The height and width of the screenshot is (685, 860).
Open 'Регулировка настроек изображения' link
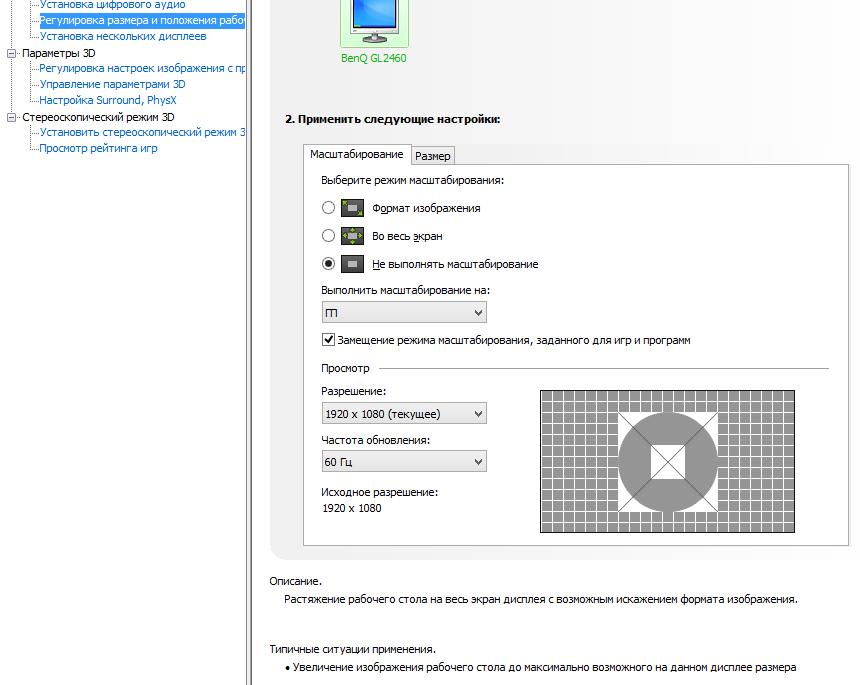click(x=142, y=69)
